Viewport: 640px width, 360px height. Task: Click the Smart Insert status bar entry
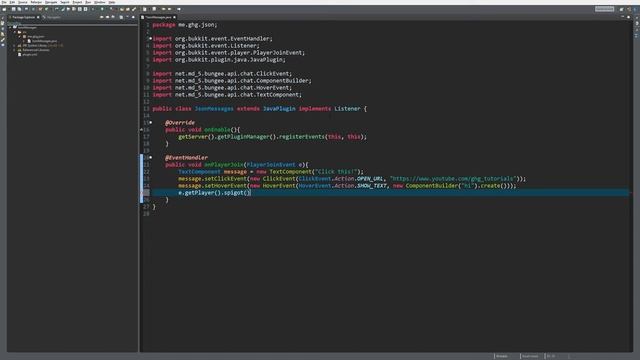pos(530,356)
